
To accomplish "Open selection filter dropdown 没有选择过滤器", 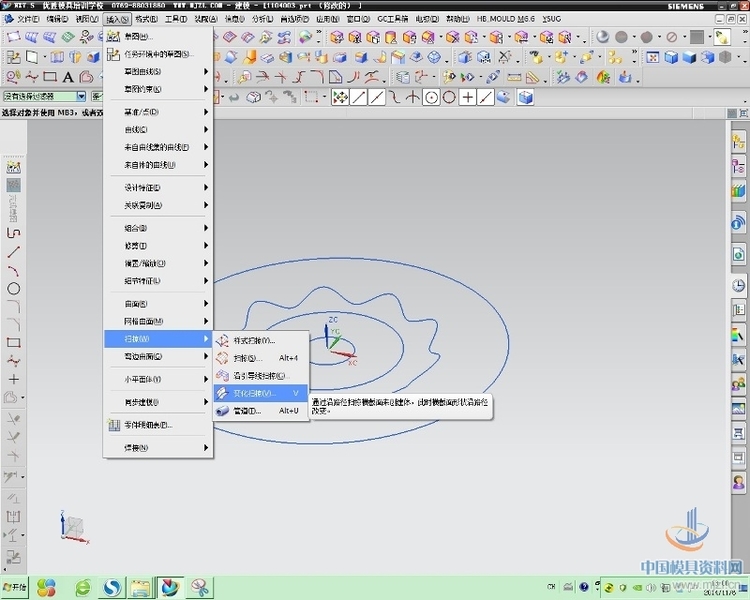I will tap(44, 96).
